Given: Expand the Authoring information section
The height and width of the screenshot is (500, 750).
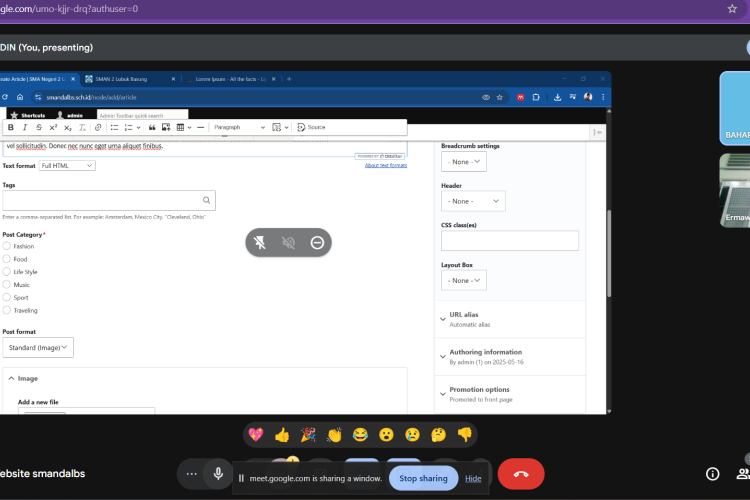Looking at the screenshot, I should coord(485,352).
